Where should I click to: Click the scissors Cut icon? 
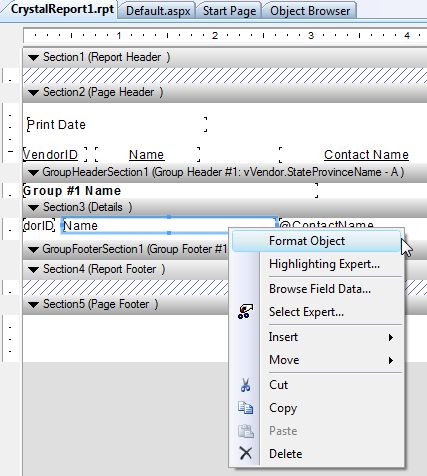pos(245,385)
